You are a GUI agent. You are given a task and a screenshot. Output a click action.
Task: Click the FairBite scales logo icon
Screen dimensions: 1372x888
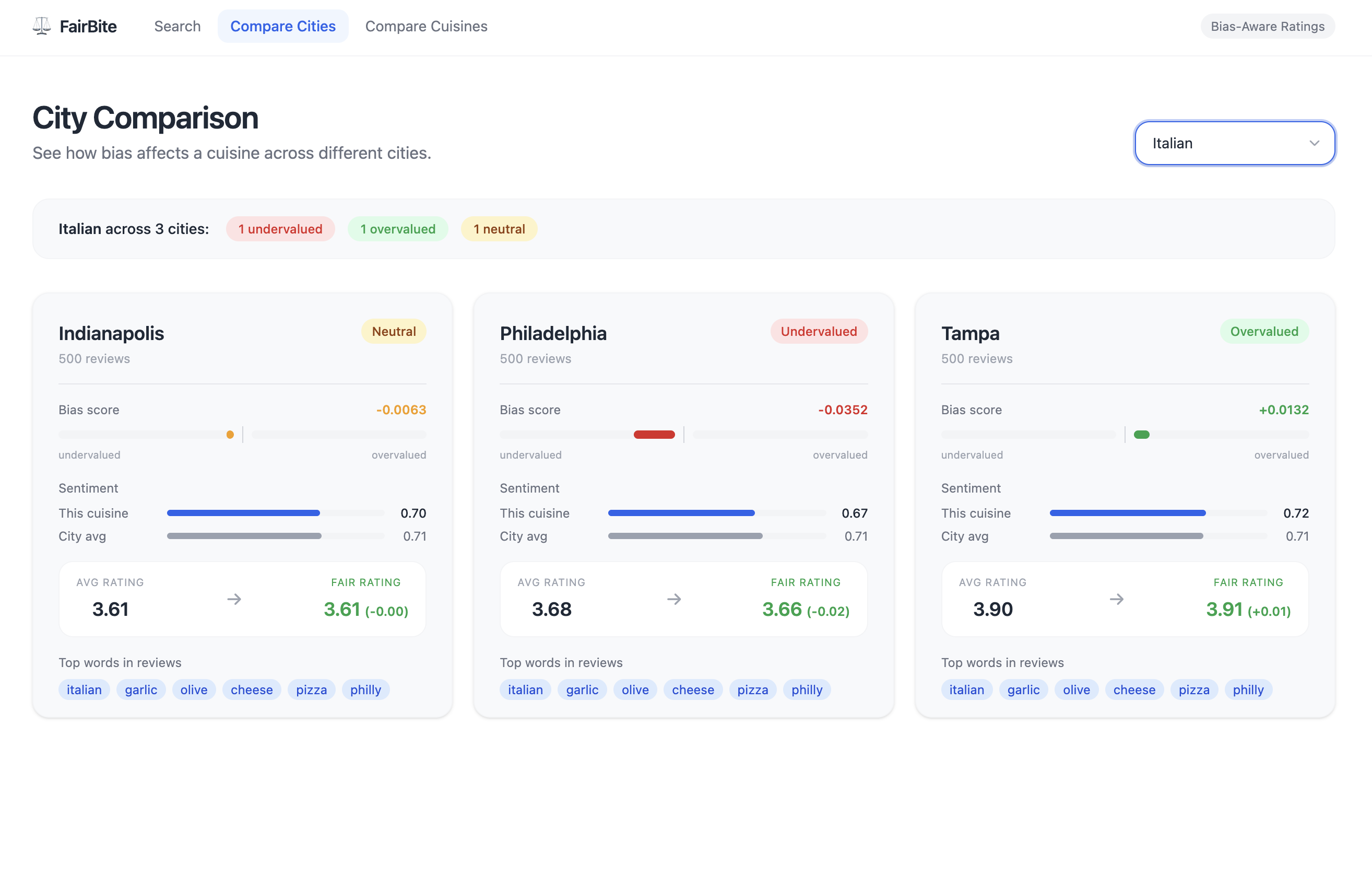(41, 26)
